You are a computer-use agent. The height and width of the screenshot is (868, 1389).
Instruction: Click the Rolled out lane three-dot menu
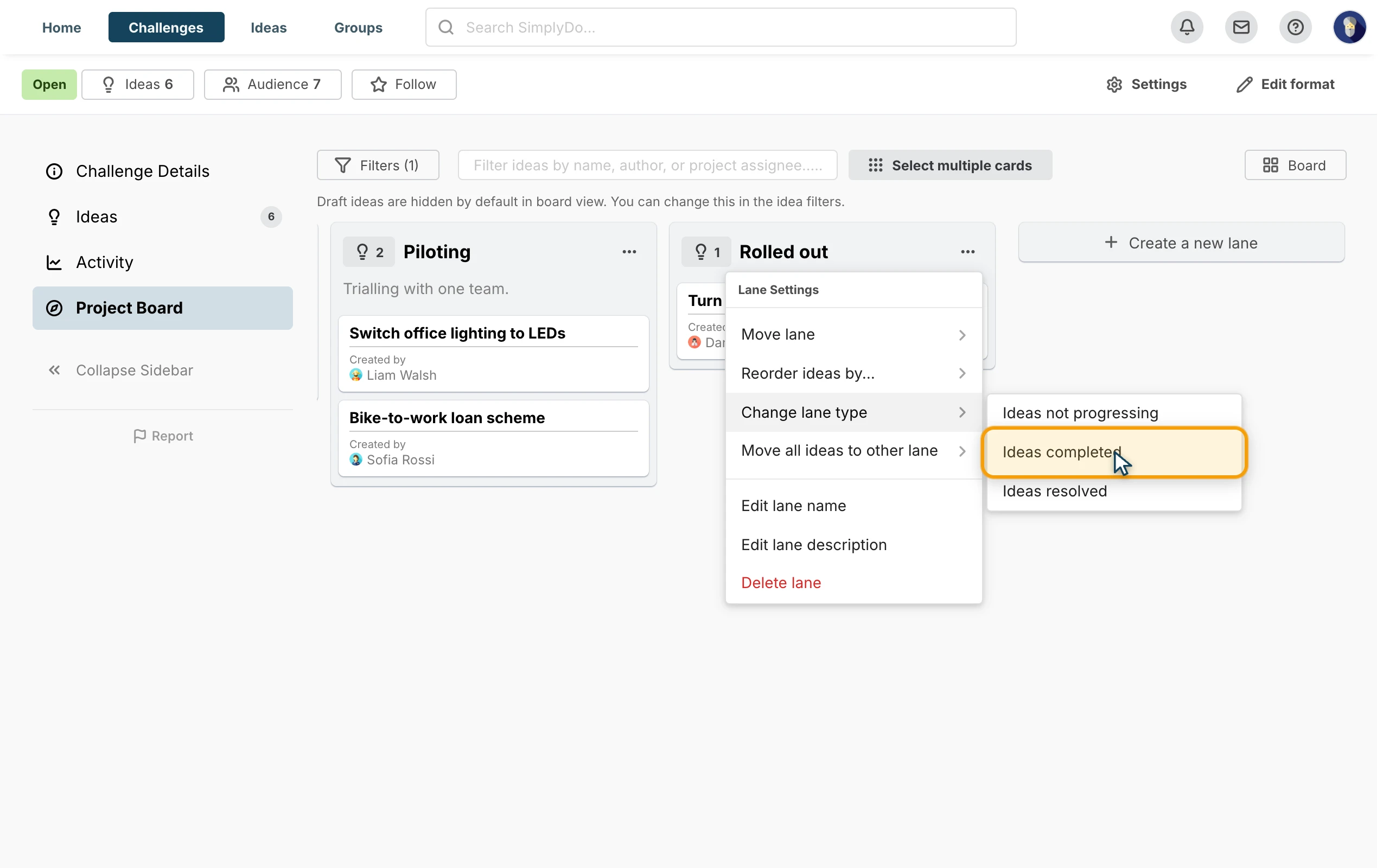968,251
